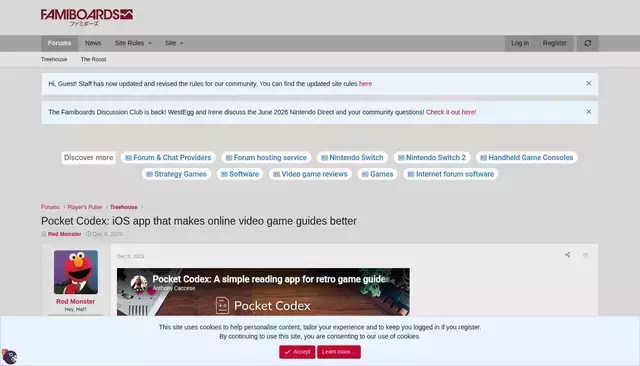Expand the Site menu dropdown arrow

tap(182, 43)
